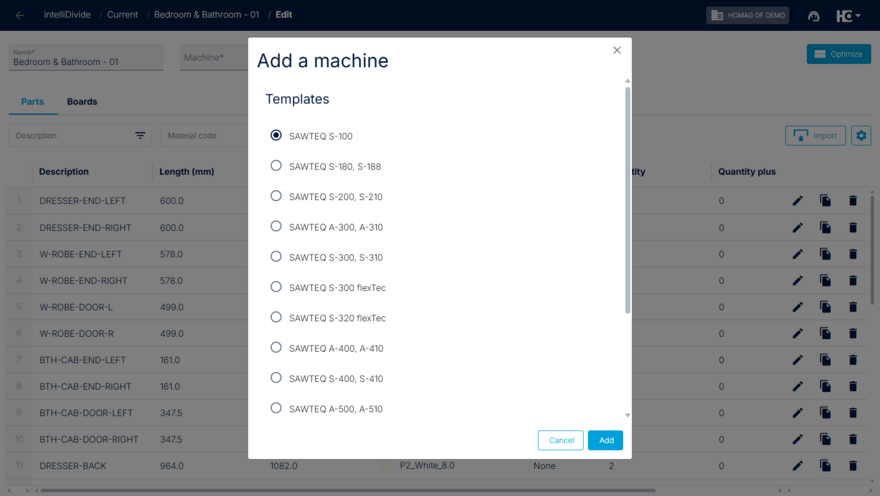The width and height of the screenshot is (880, 496).
Task: Click the intelliDivide breadcrumb link
Action: [67, 15]
